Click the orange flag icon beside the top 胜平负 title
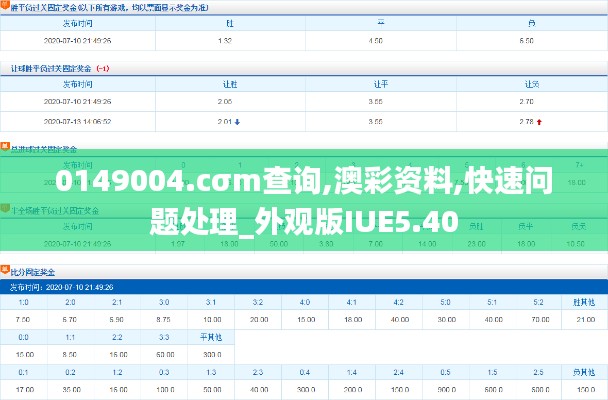 point(5,5)
